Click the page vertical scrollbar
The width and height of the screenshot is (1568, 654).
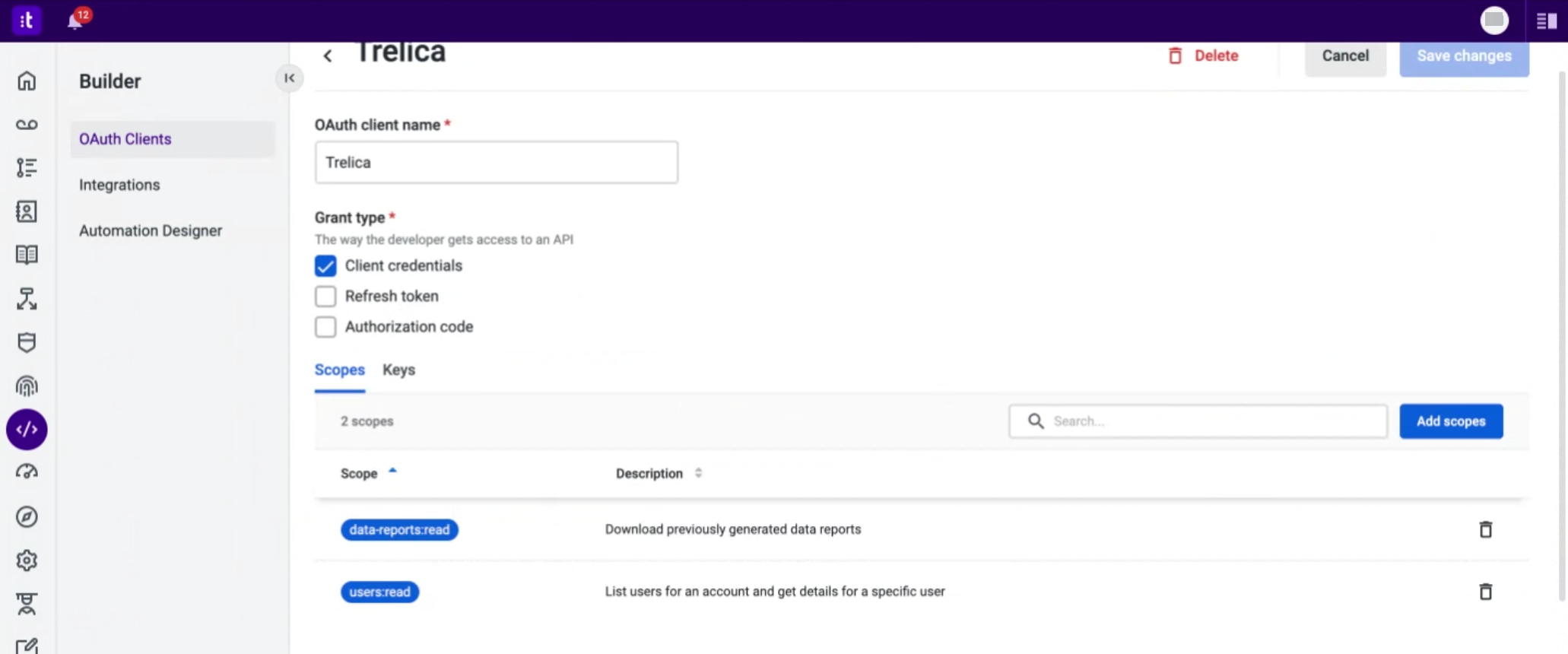(x=1563, y=335)
